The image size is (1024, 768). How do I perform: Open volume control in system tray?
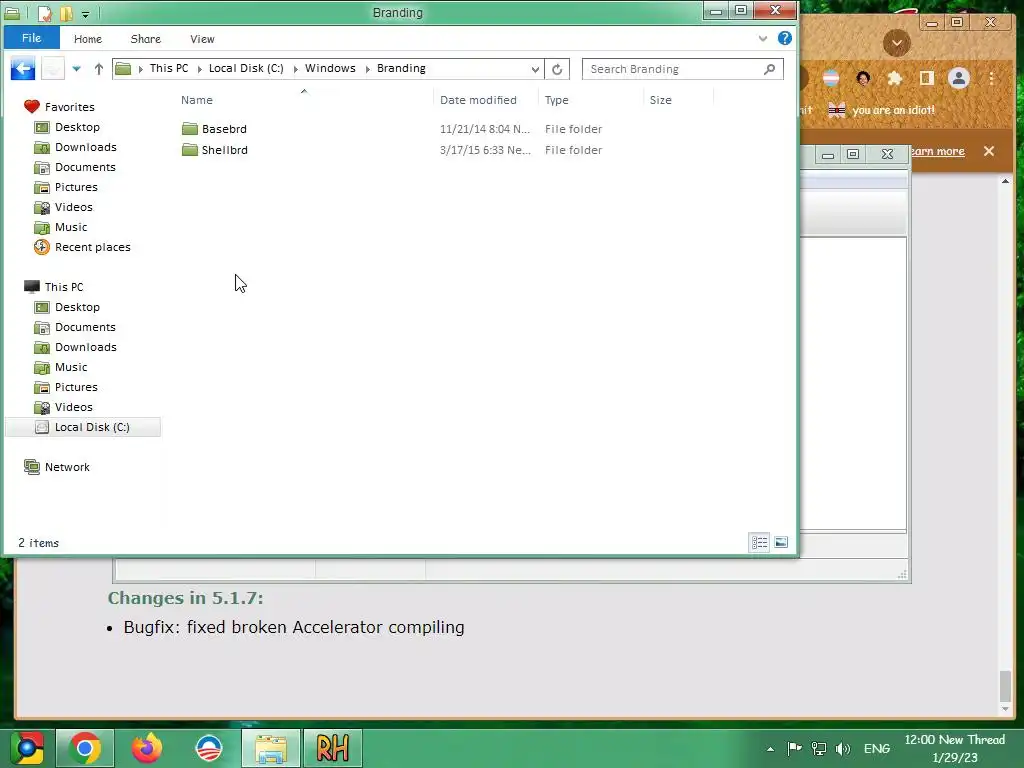pos(842,748)
